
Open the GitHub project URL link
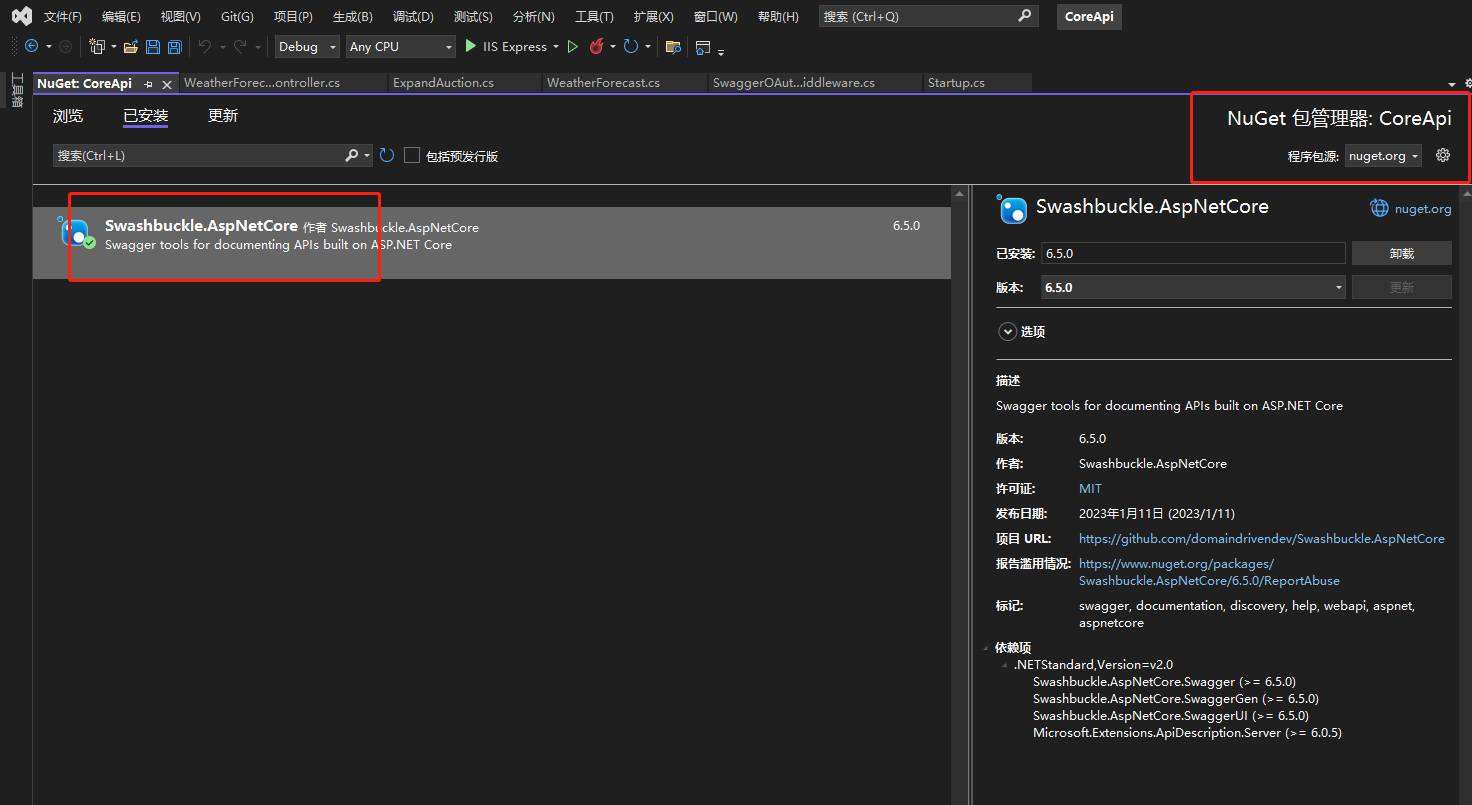pos(1262,539)
